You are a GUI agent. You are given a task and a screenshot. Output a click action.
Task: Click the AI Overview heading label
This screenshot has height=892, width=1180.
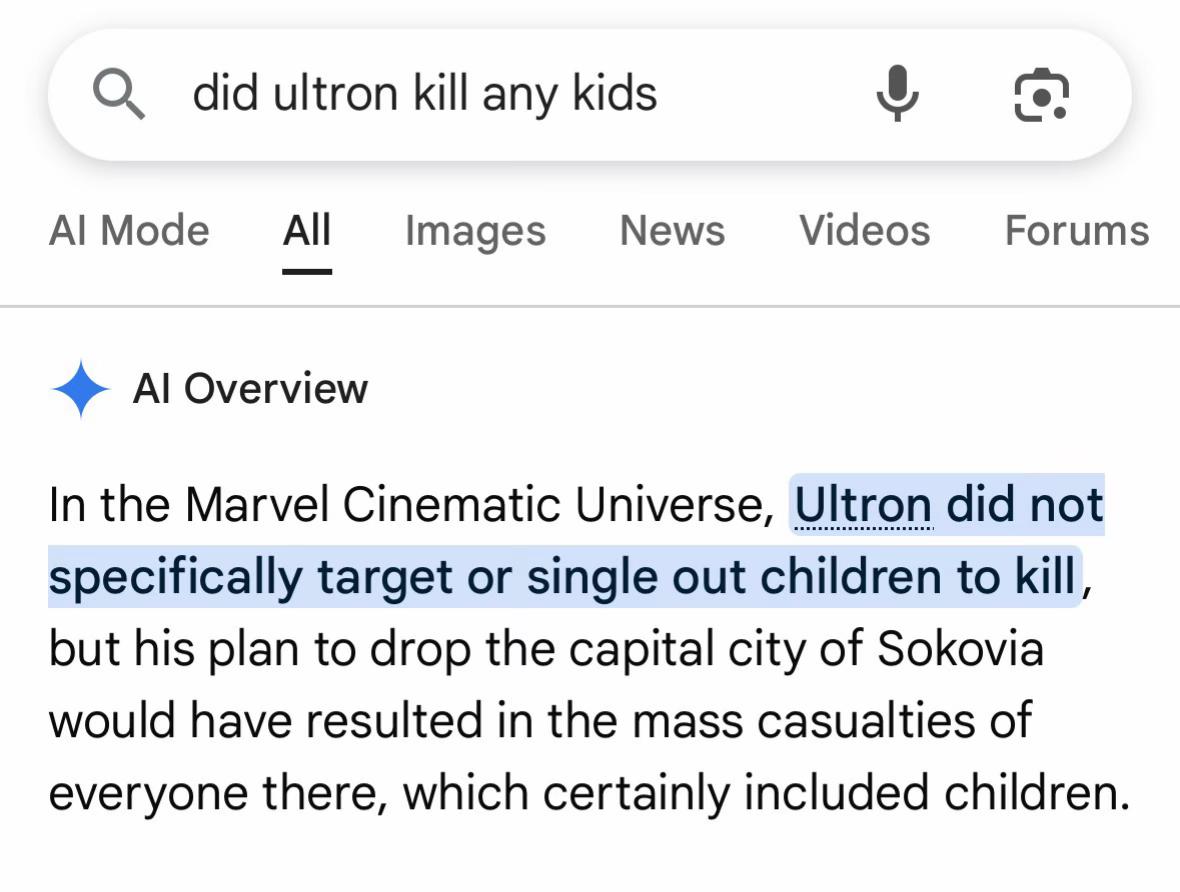pyautogui.click(x=251, y=388)
